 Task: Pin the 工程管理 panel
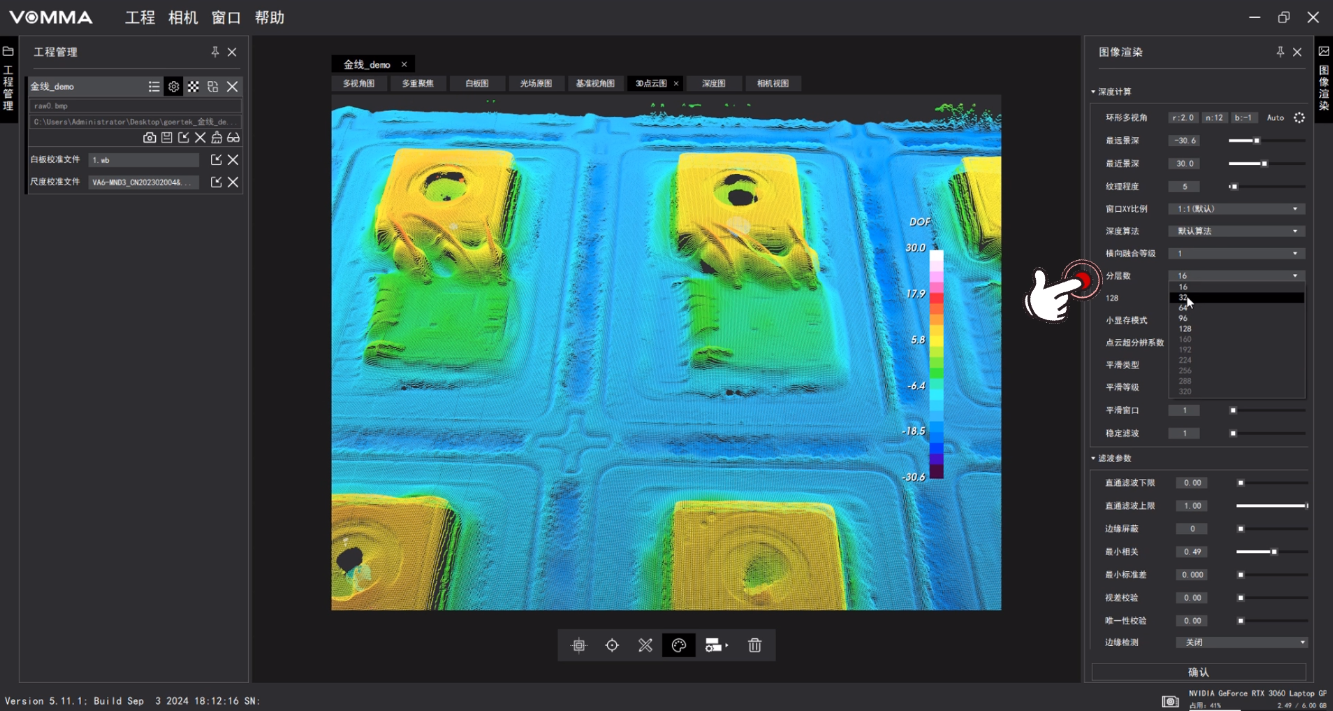(x=215, y=52)
